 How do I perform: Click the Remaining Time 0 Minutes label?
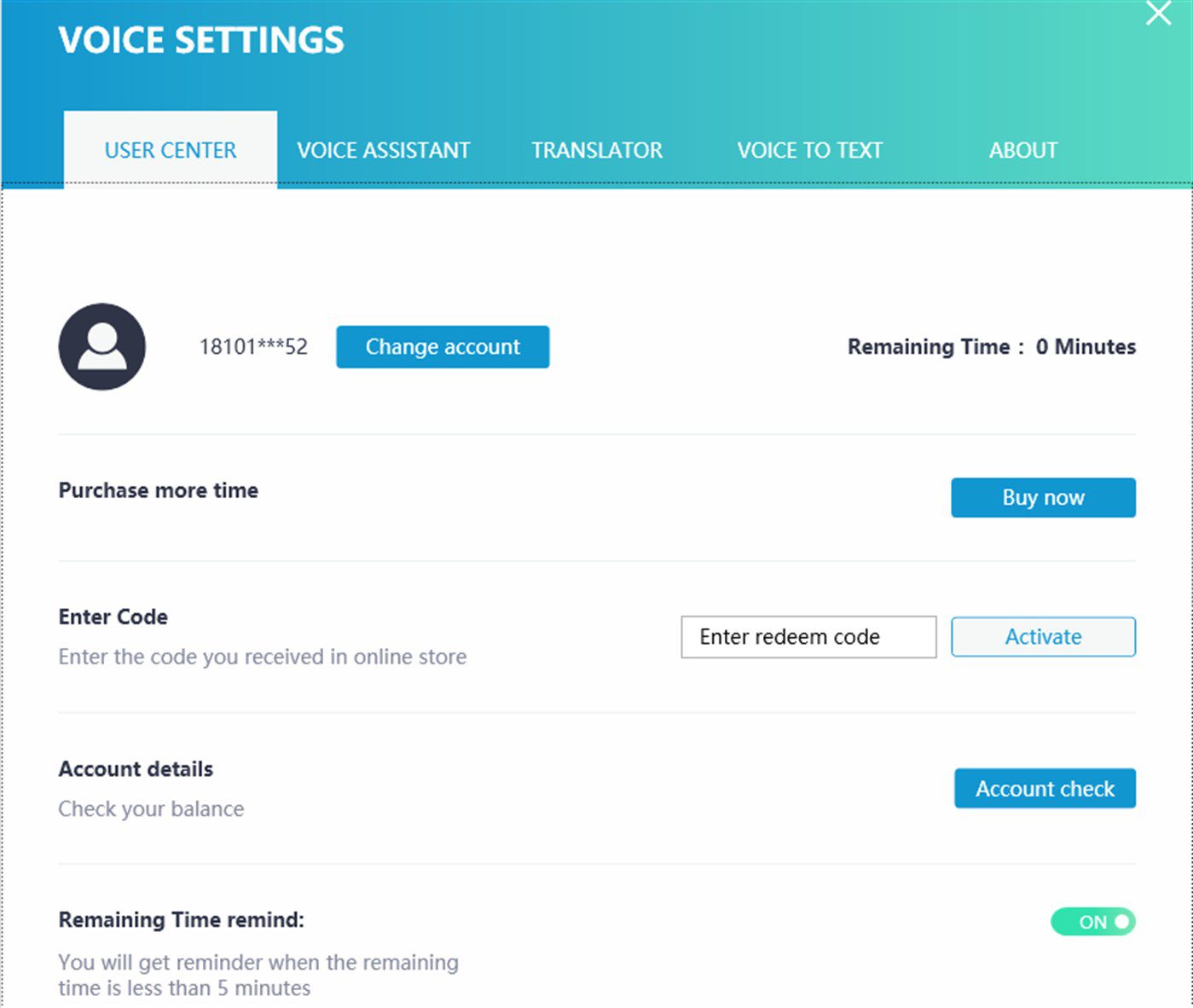coord(992,347)
